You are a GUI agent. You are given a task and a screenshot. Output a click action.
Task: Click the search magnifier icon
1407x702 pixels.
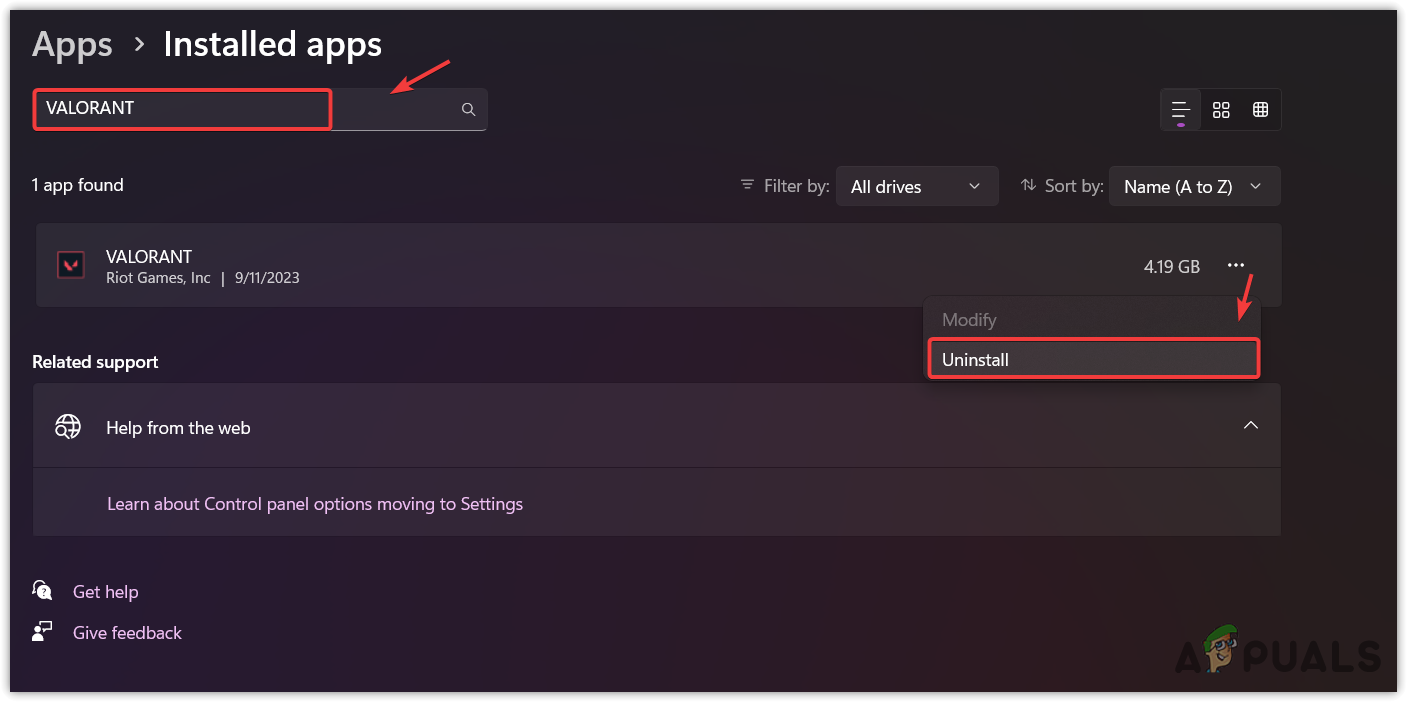click(468, 110)
